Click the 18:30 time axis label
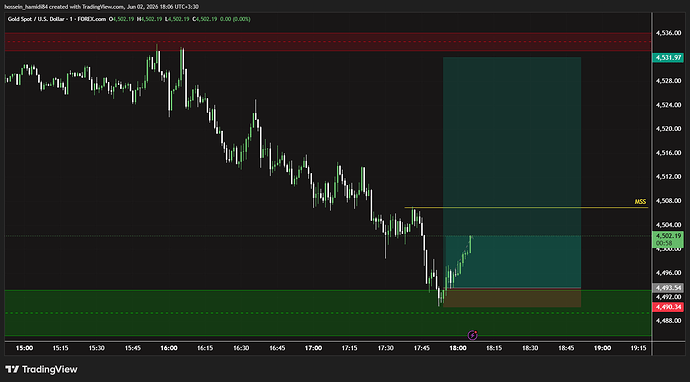Screen dimensions: 690x382 click(530, 348)
